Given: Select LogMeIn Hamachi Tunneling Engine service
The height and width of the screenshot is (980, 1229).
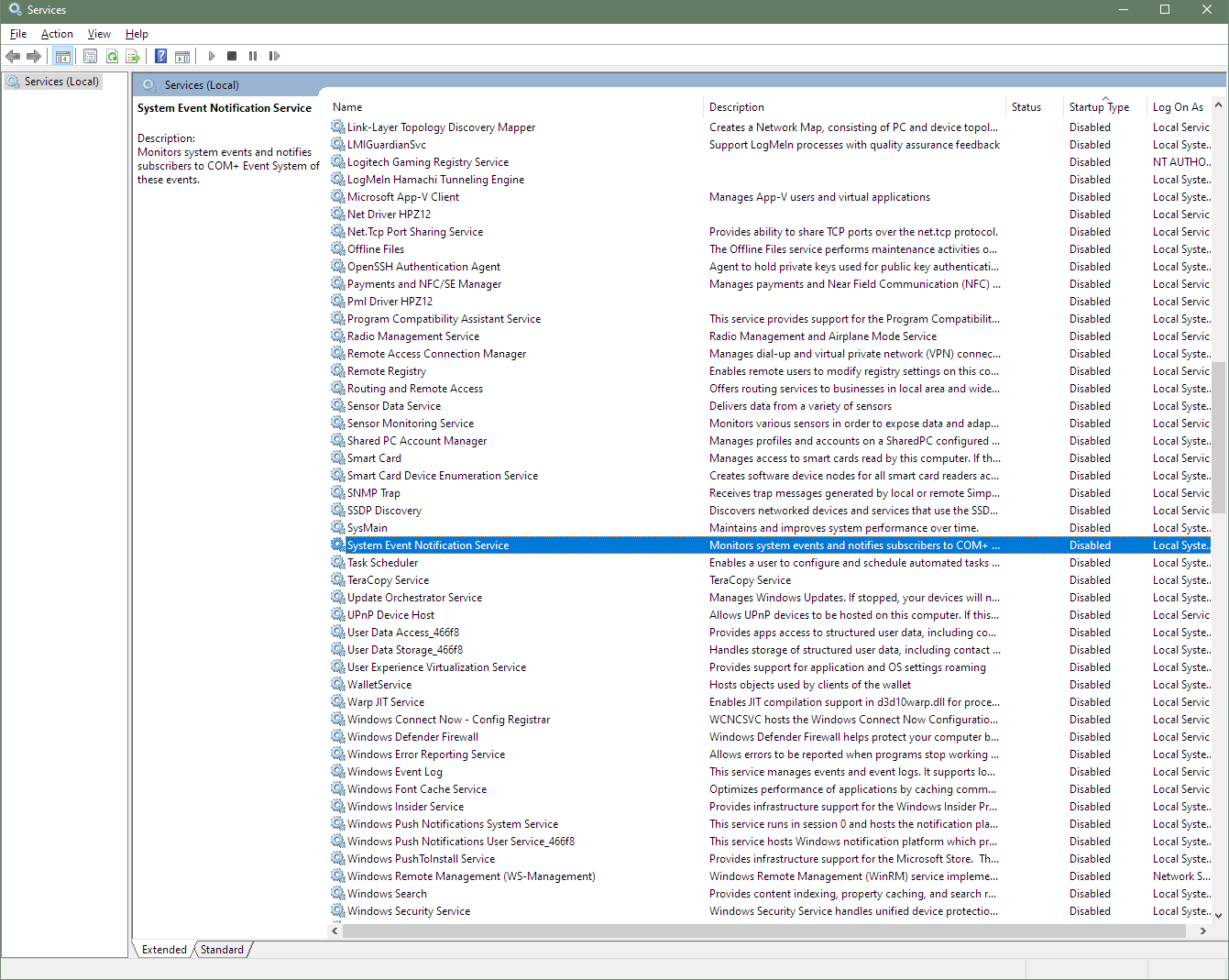Looking at the screenshot, I should coord(770,180).
